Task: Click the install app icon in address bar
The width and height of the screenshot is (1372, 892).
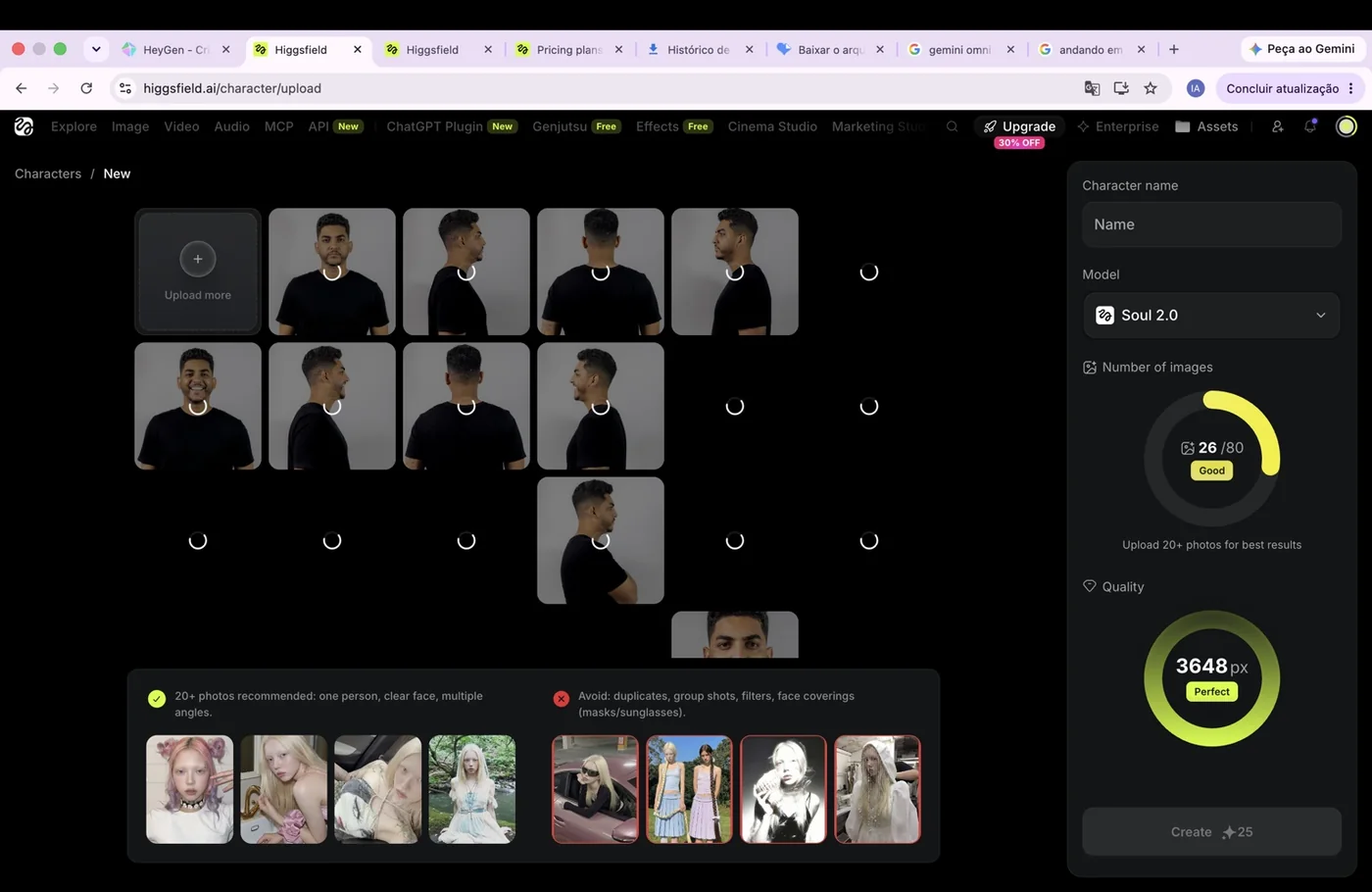Action: coord(1121,88)
